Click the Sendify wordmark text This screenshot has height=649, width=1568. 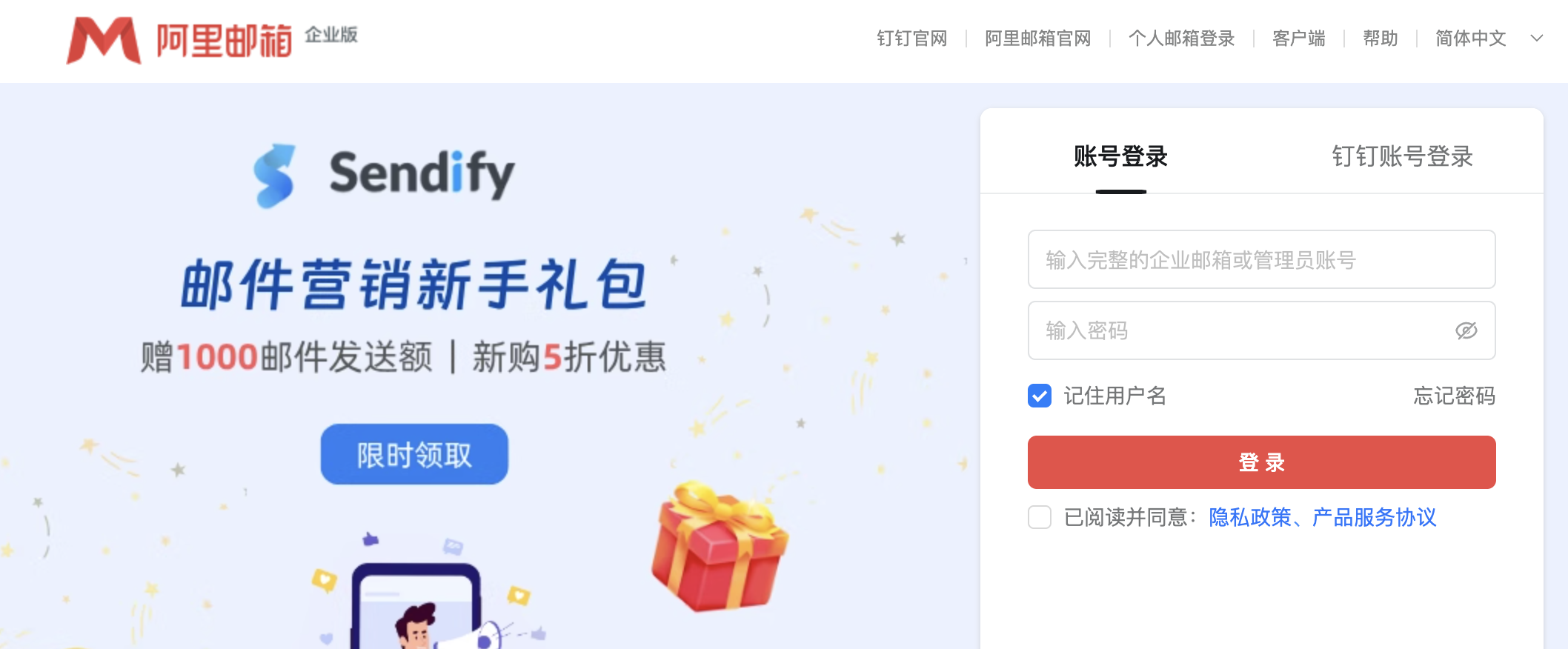pos(422,175)
